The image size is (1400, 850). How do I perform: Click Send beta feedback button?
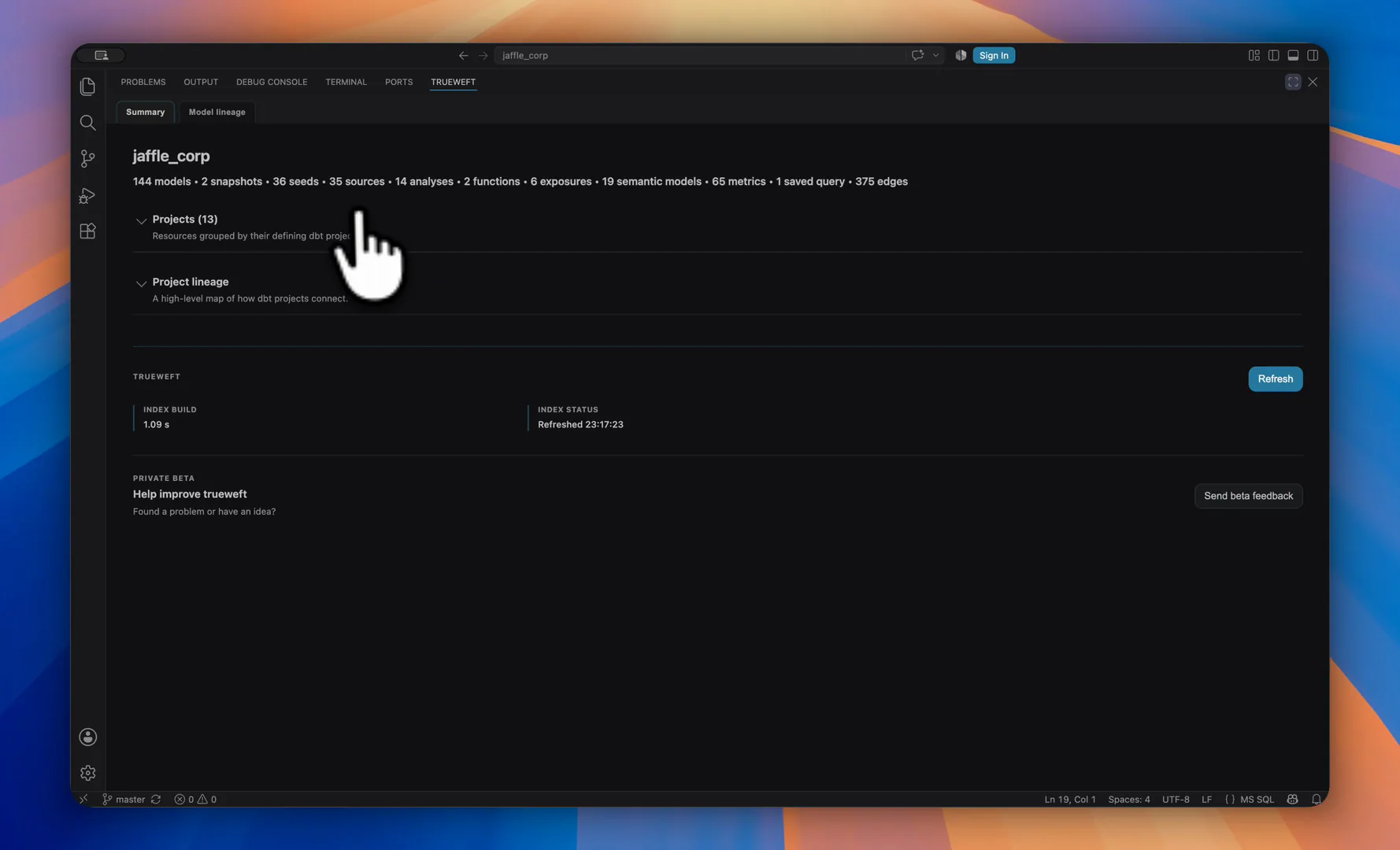pos(1248,496)
